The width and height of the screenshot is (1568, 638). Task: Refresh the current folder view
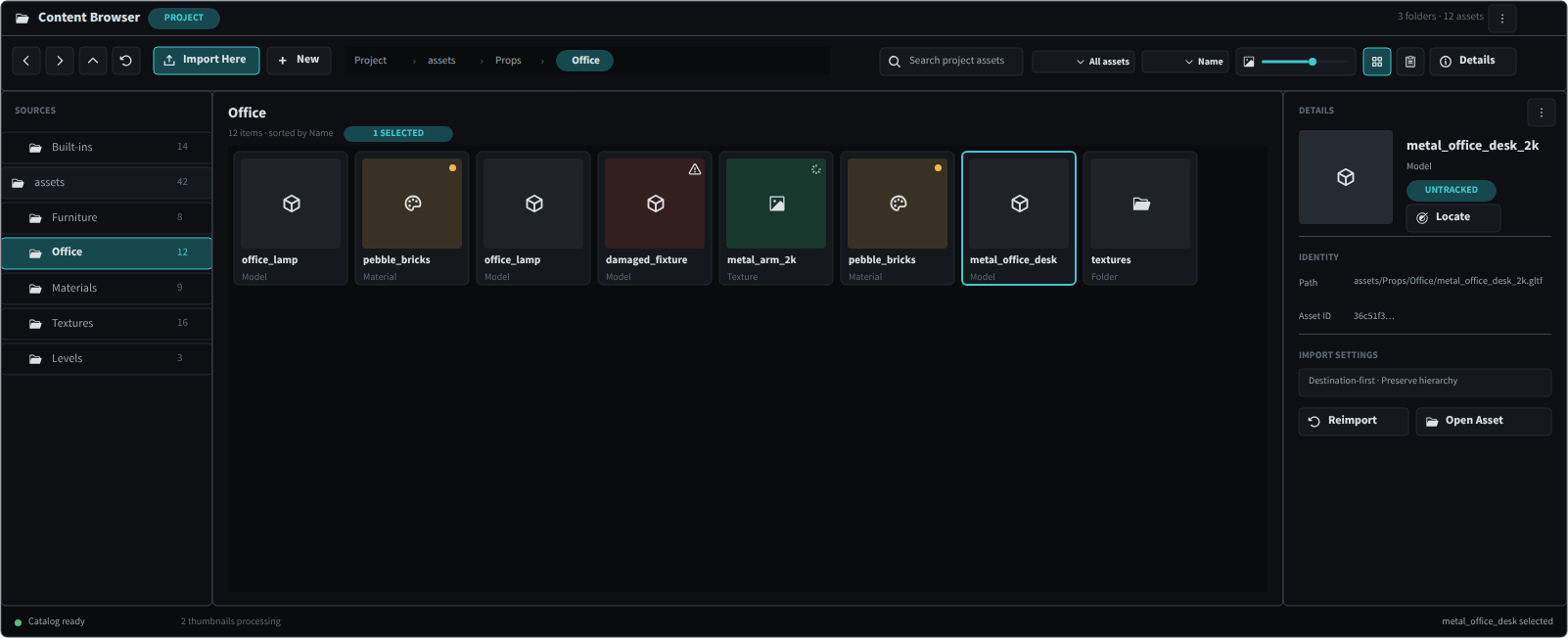click(126, 61)
